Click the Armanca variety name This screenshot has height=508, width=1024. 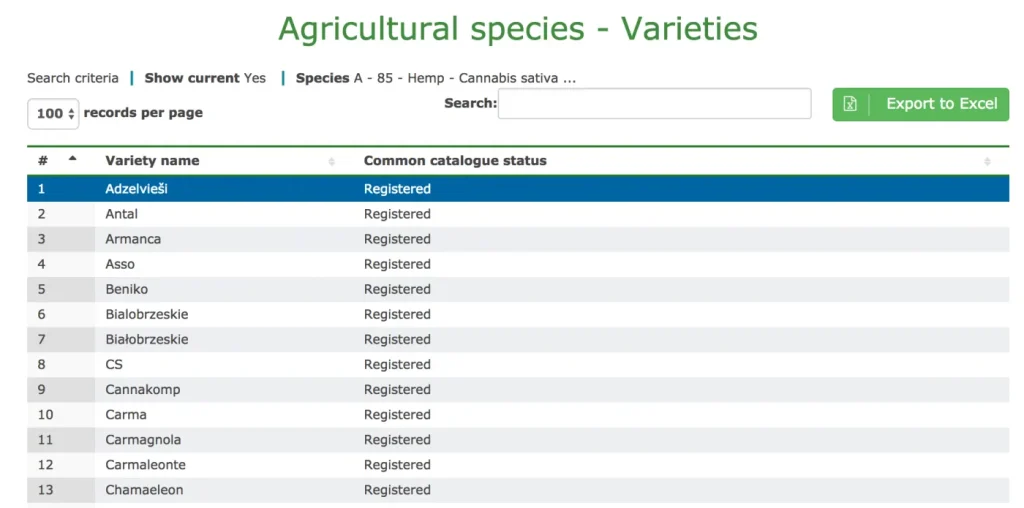point(133,239)
